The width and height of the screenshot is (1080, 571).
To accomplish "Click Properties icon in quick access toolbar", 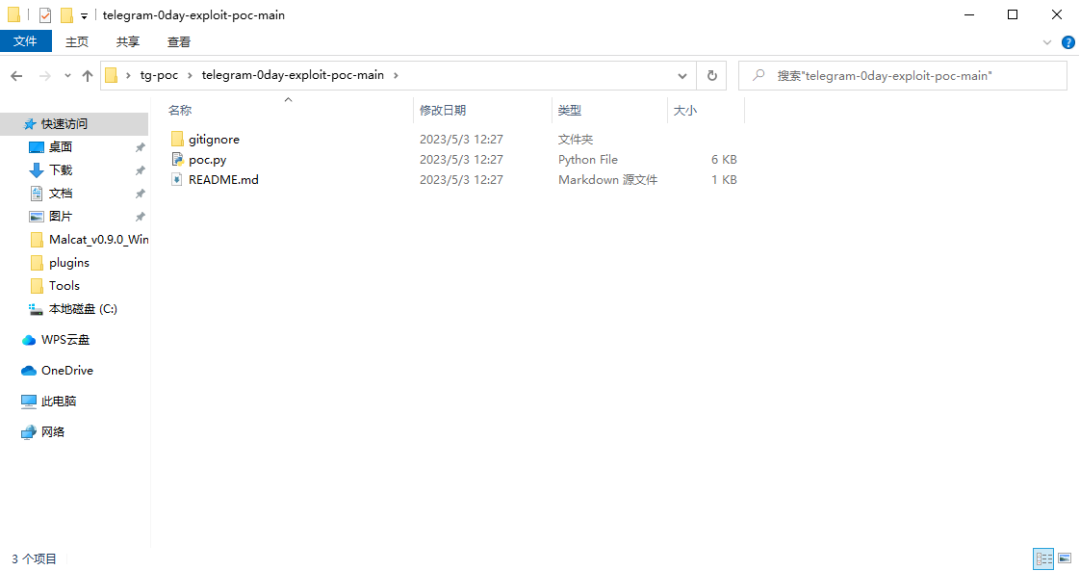I will [x=45, y=14].
